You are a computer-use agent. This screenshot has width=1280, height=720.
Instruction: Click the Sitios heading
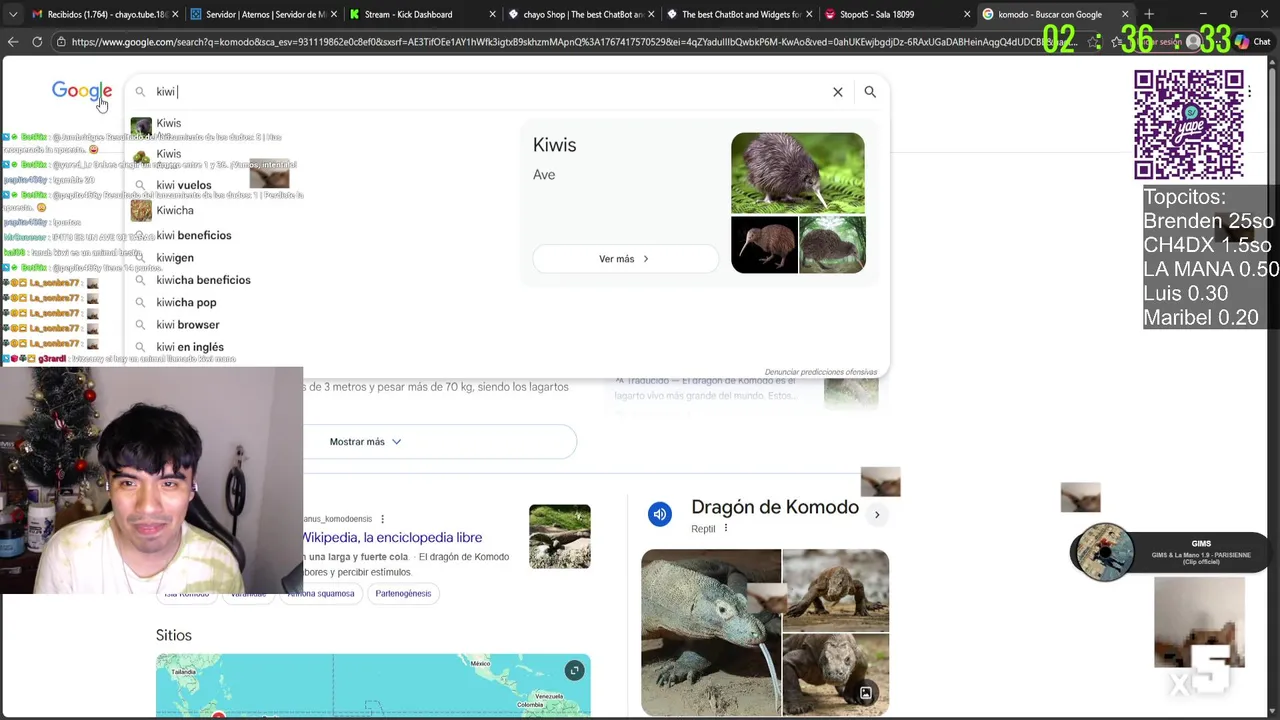(x=174, y=635)
